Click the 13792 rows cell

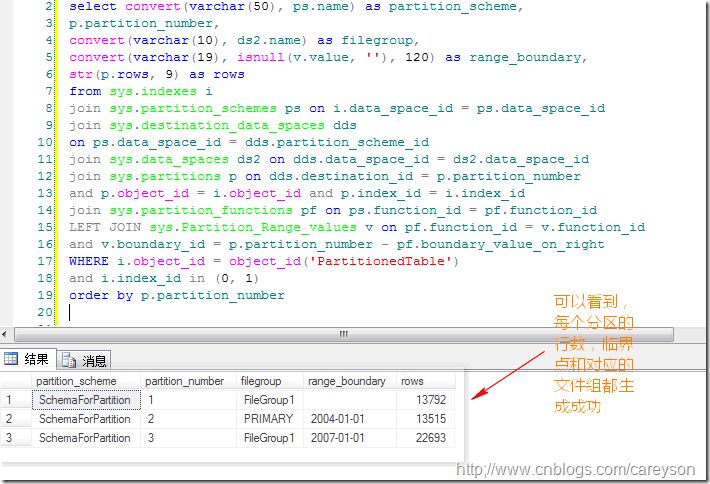[x=426, y=400]
